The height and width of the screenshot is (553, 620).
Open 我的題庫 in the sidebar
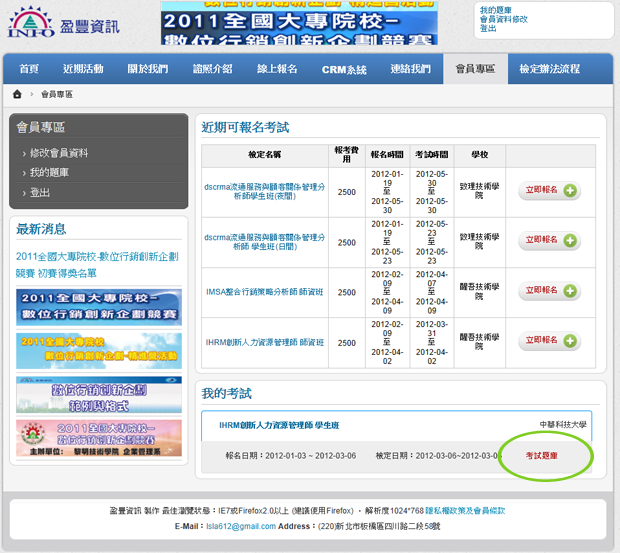pyautogui.click(x=50, y=173)
